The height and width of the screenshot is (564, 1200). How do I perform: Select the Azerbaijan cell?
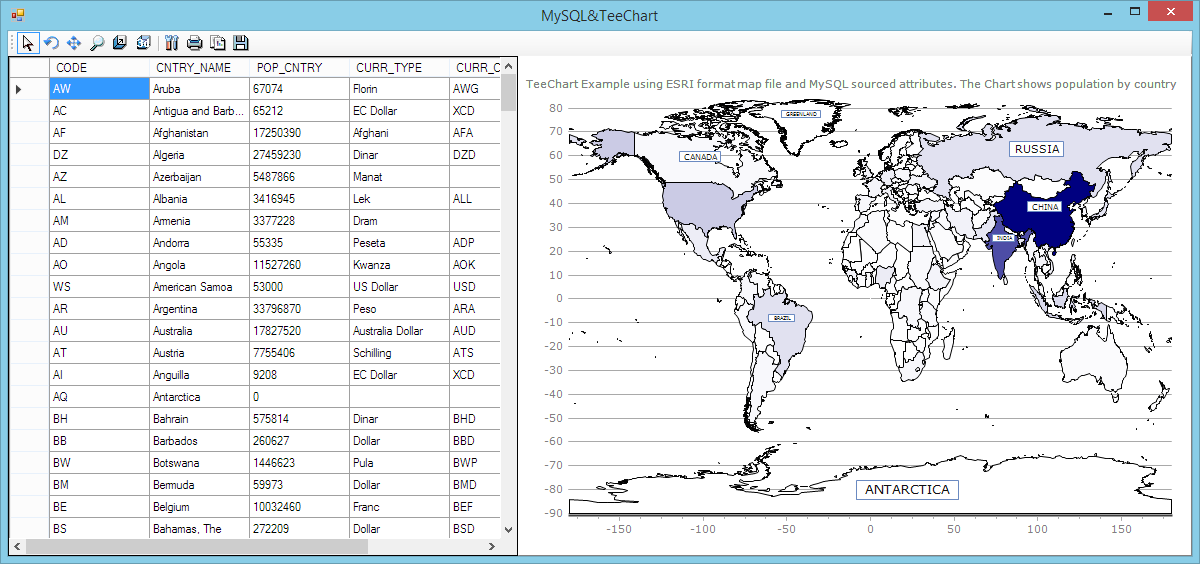199,177
